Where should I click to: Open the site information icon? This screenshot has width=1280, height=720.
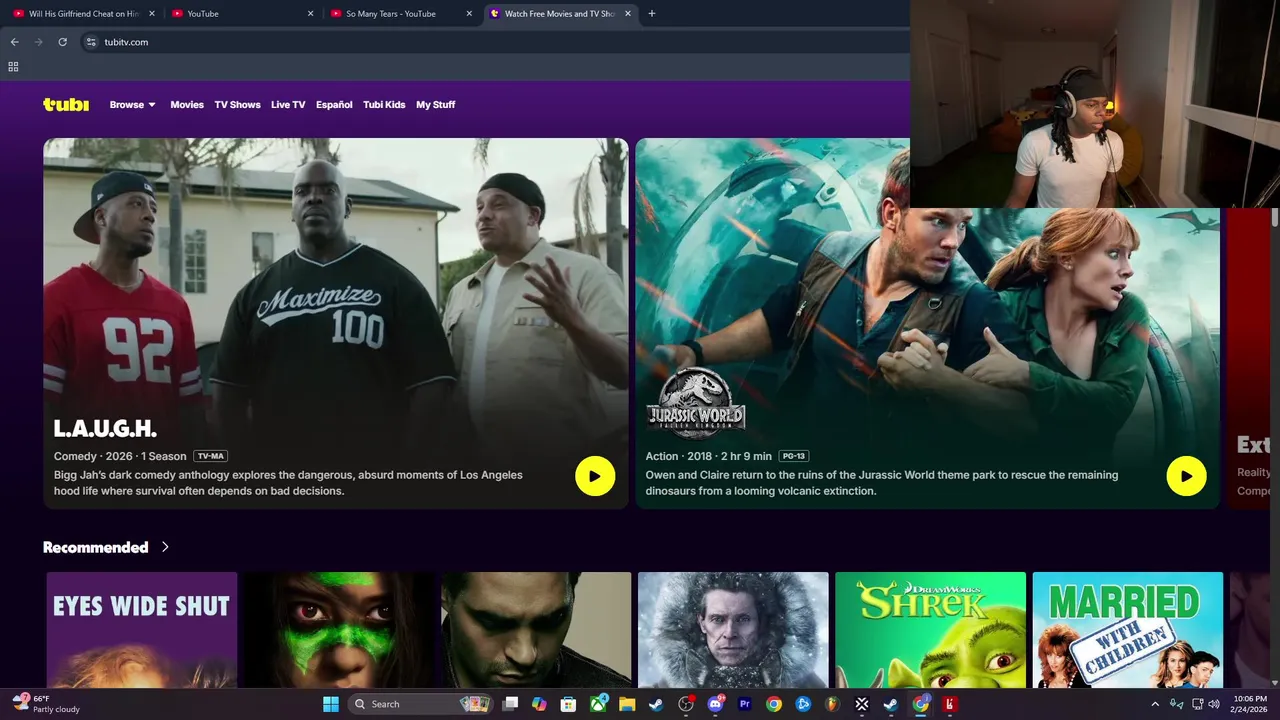[x=91, y=42]
